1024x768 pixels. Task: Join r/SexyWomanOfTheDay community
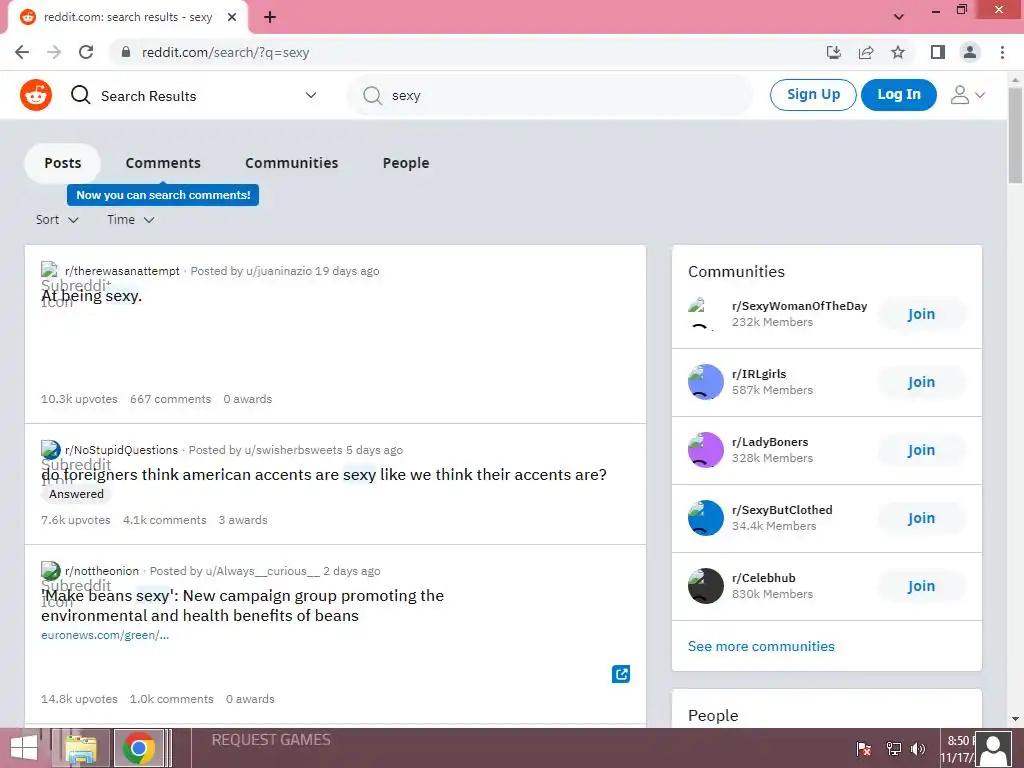pyautogui.click(x=921, y=314)
